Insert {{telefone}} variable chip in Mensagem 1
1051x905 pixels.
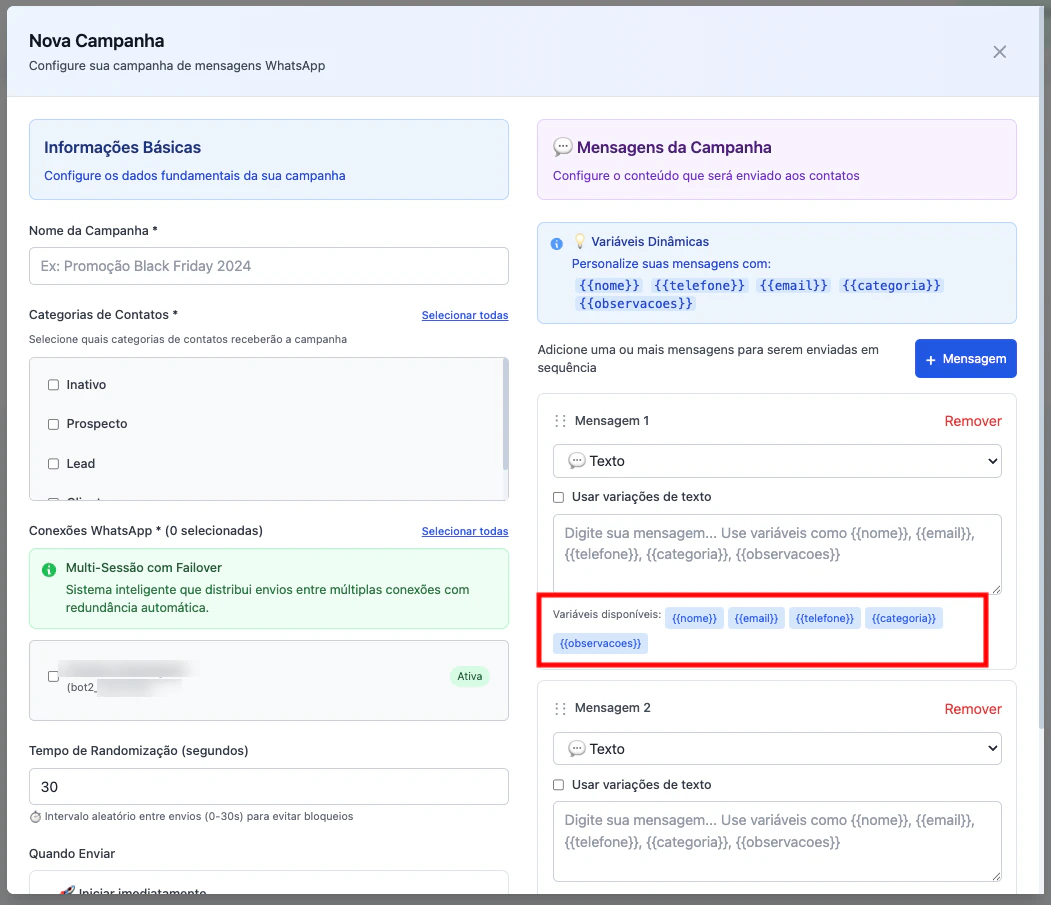(x=824, y=618)
